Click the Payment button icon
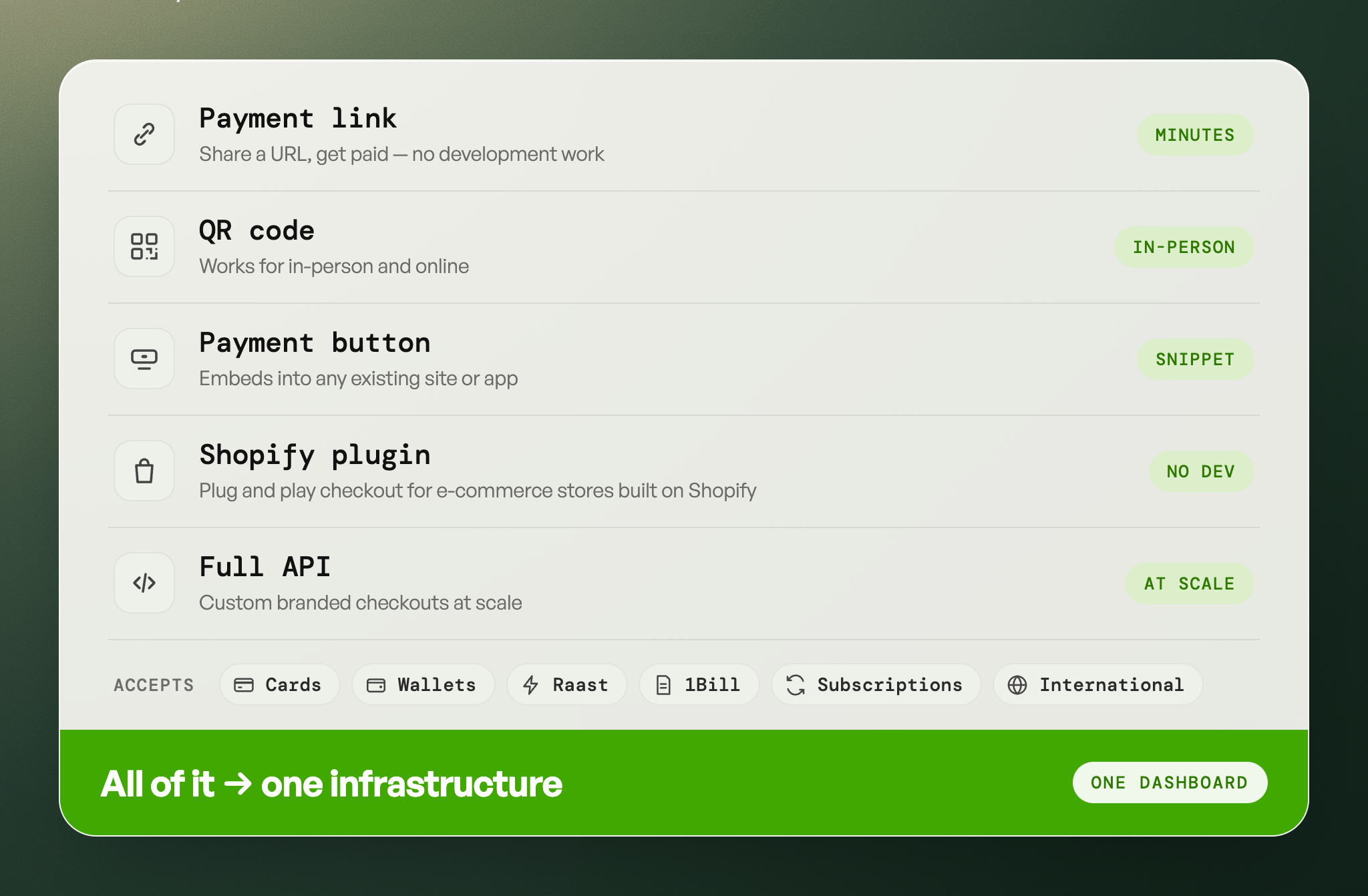The image size is (1368, 896). 144,359
